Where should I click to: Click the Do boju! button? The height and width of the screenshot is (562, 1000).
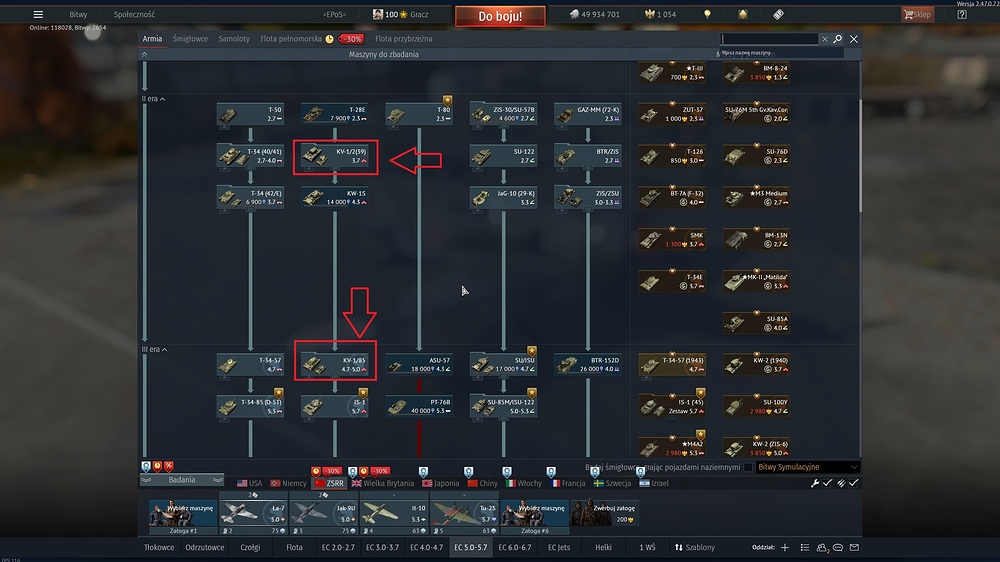500,16
